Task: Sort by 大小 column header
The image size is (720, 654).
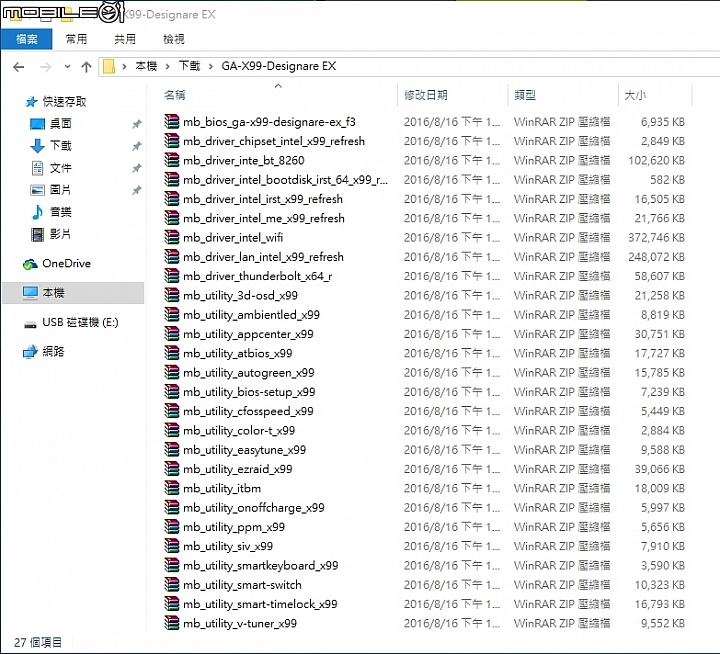Action: click(x=635, y=95)
